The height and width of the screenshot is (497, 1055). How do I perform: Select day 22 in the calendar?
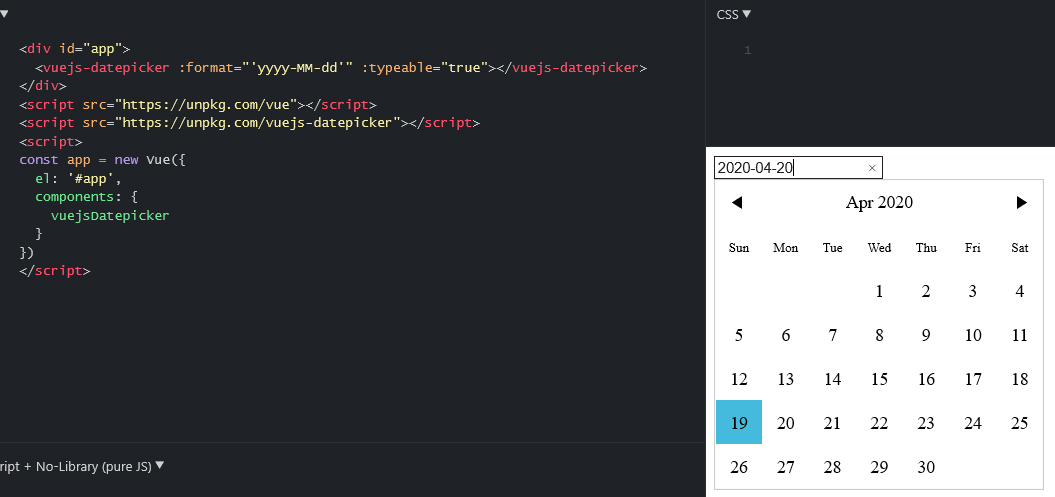pyautogui.click(x=879, y=422)
